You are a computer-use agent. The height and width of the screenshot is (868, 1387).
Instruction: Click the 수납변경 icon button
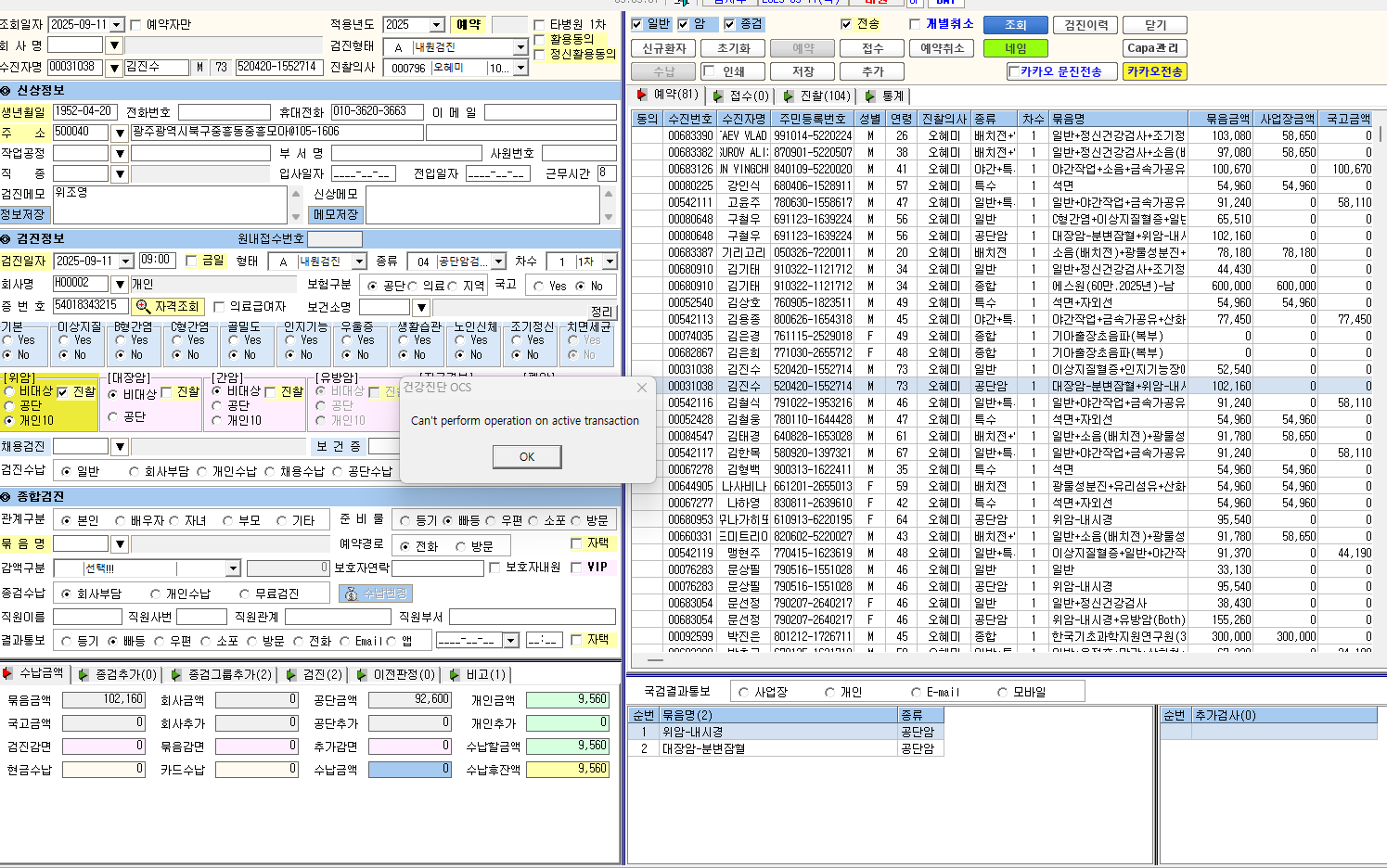pos(375,594)
